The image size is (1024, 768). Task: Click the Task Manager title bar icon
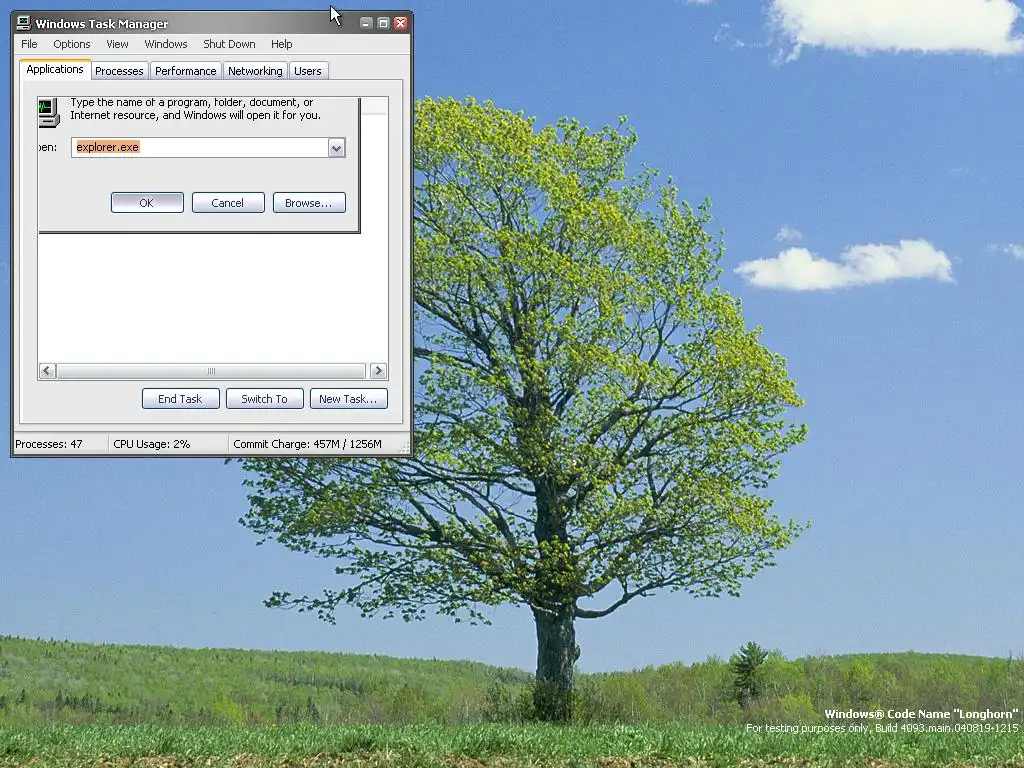click(x=24, y=24)
